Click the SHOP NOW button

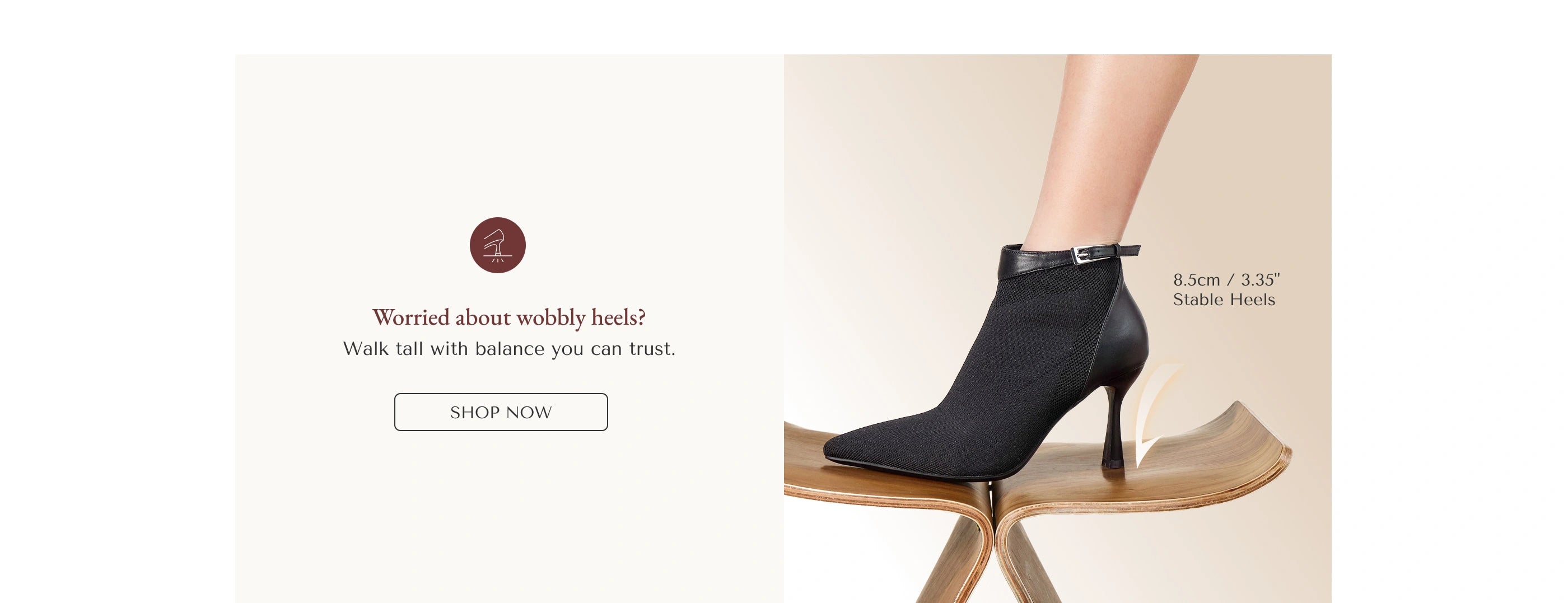point(500,412)
